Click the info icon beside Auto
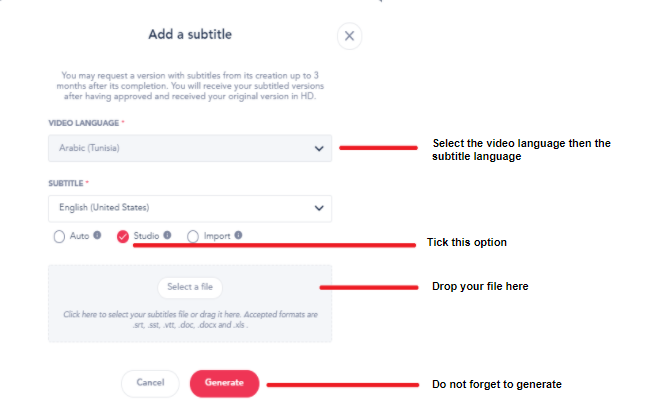 [97, 236]
